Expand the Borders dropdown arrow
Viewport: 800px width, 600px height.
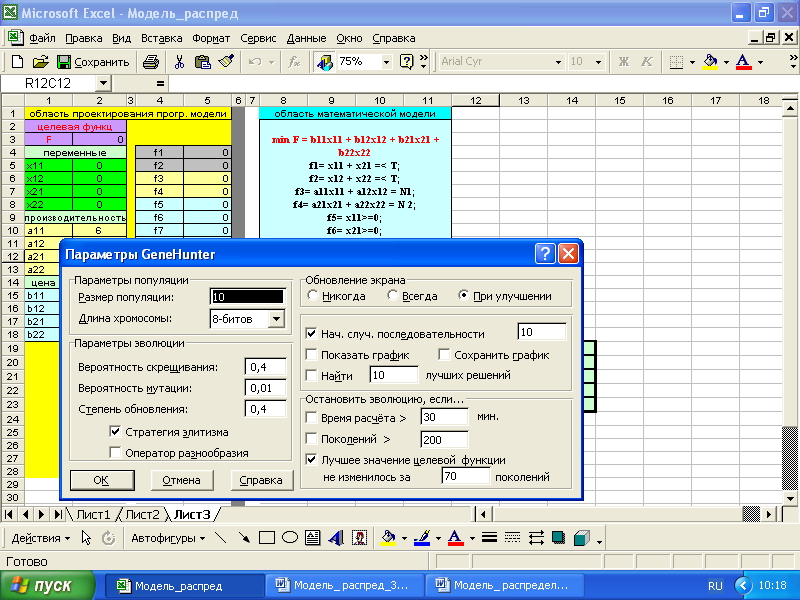[x=692, y=62]
